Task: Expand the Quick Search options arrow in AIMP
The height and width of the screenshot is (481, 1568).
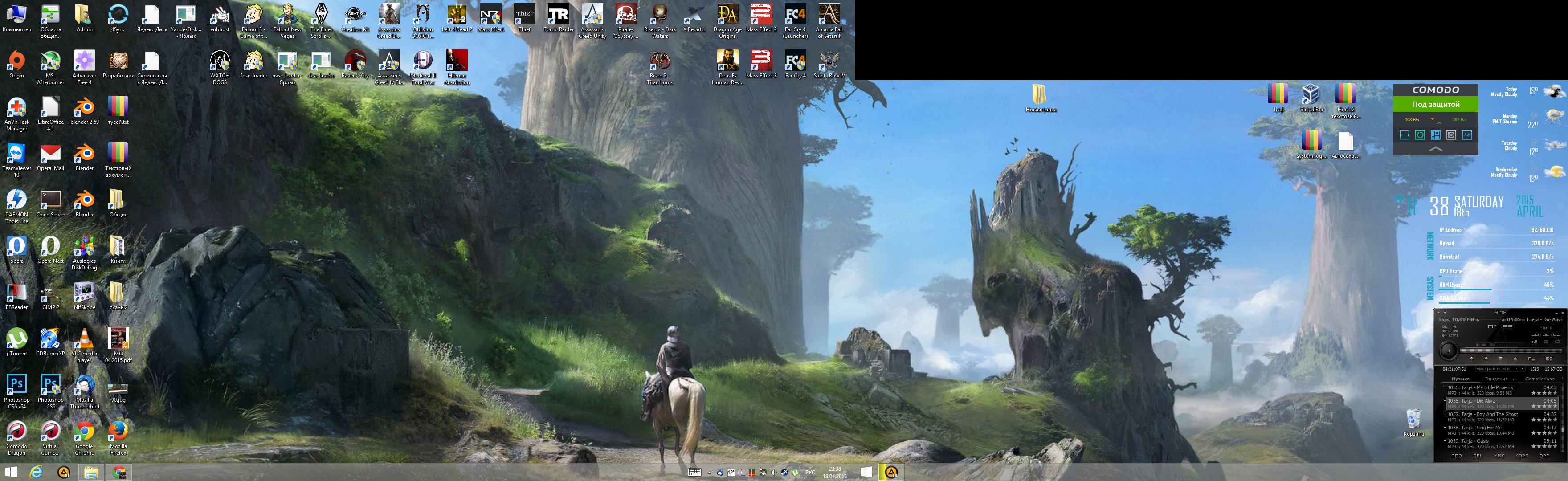Action: [x=1516, y=369]
